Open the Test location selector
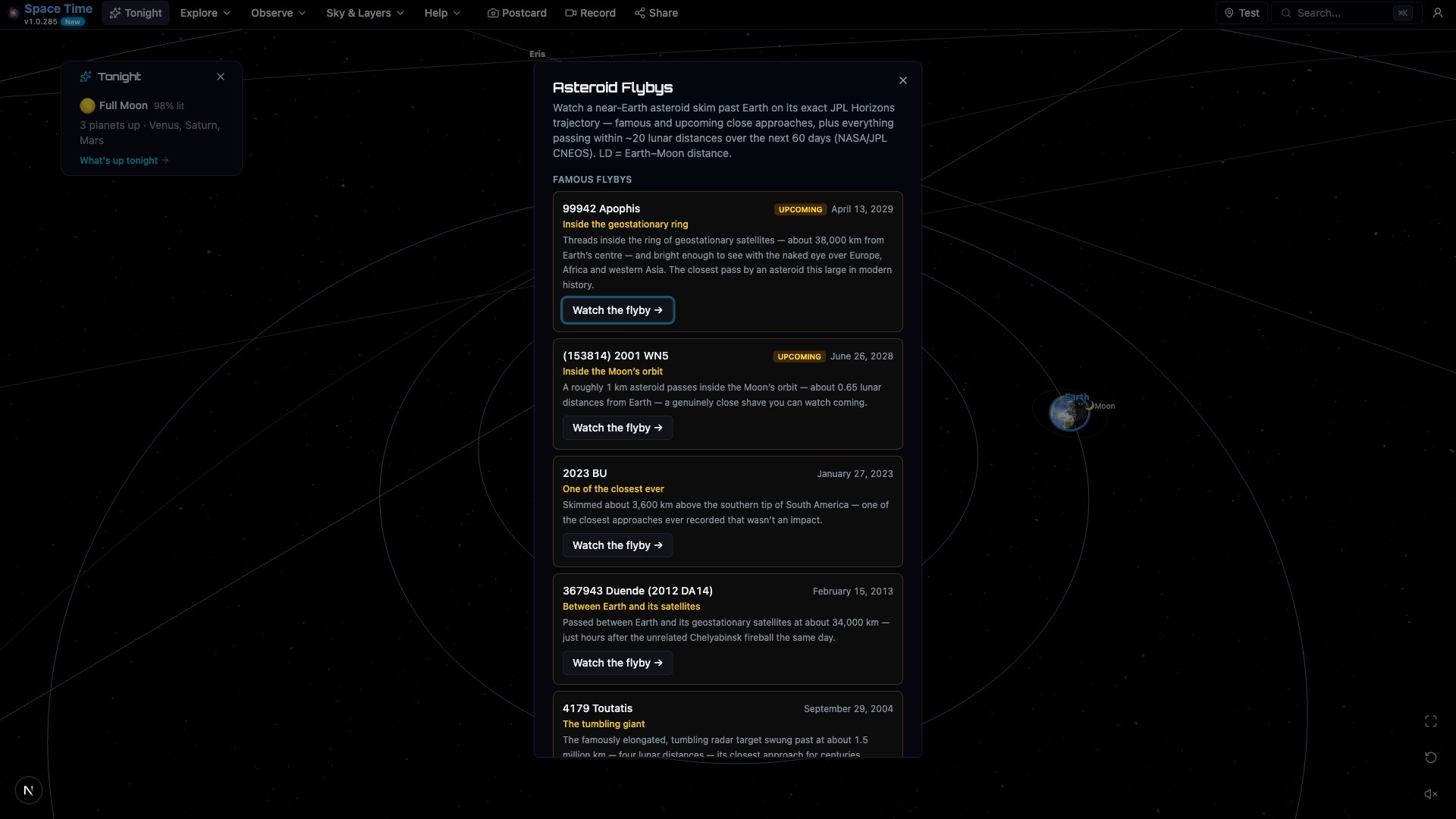The image size is (1456, 819). (x=1241, y=13)
